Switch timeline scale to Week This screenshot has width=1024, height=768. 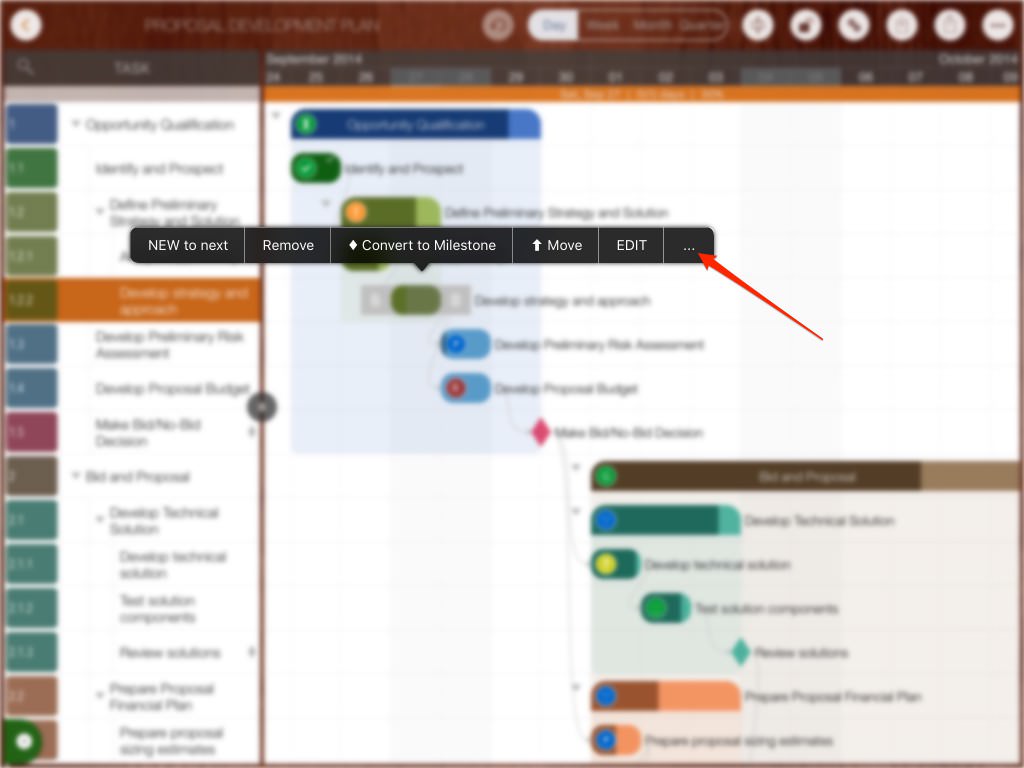pos(603,25)
